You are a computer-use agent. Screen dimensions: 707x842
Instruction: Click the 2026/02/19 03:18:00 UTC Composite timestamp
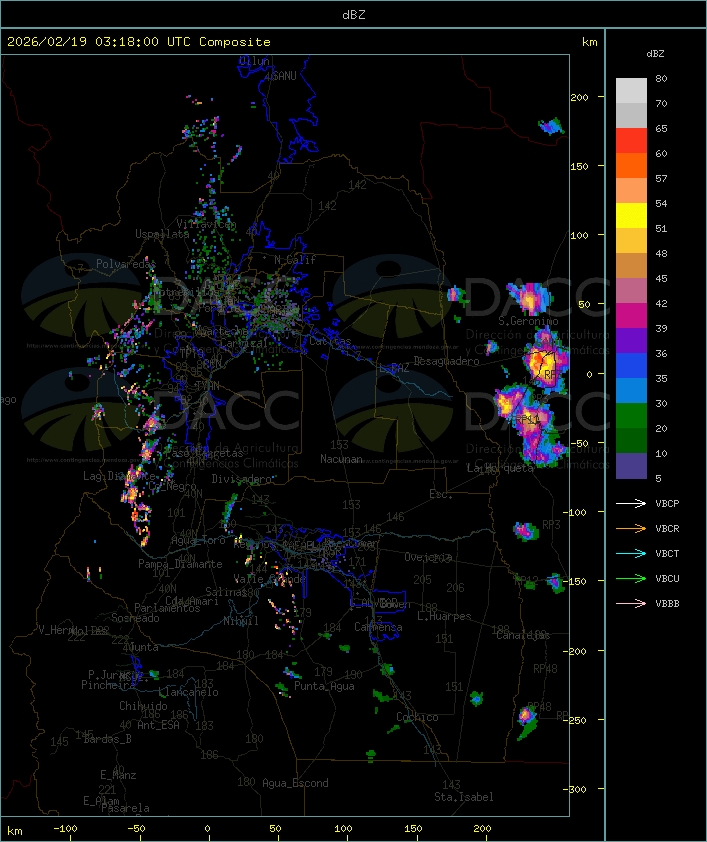(x=139, y=42)
